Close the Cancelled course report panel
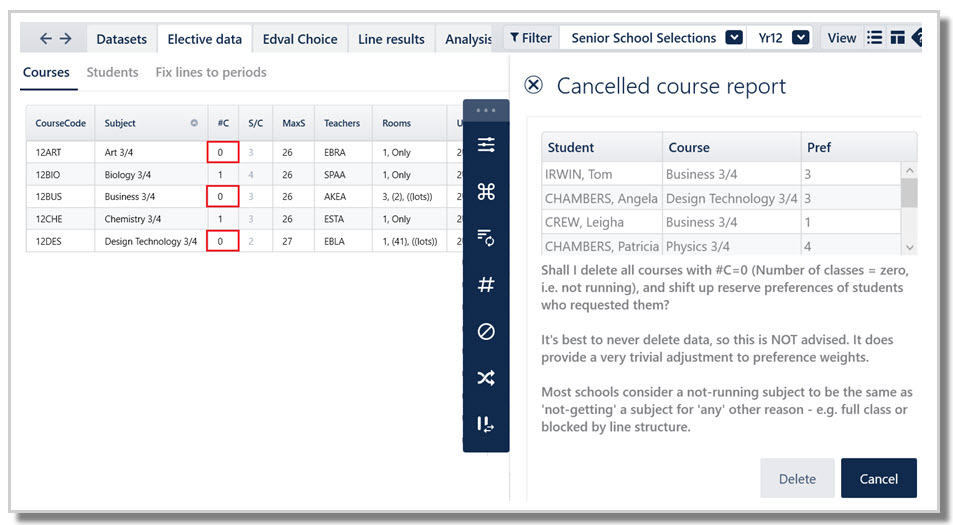The width and height of the screenshot is (953, 525). [x=533, y=85]
